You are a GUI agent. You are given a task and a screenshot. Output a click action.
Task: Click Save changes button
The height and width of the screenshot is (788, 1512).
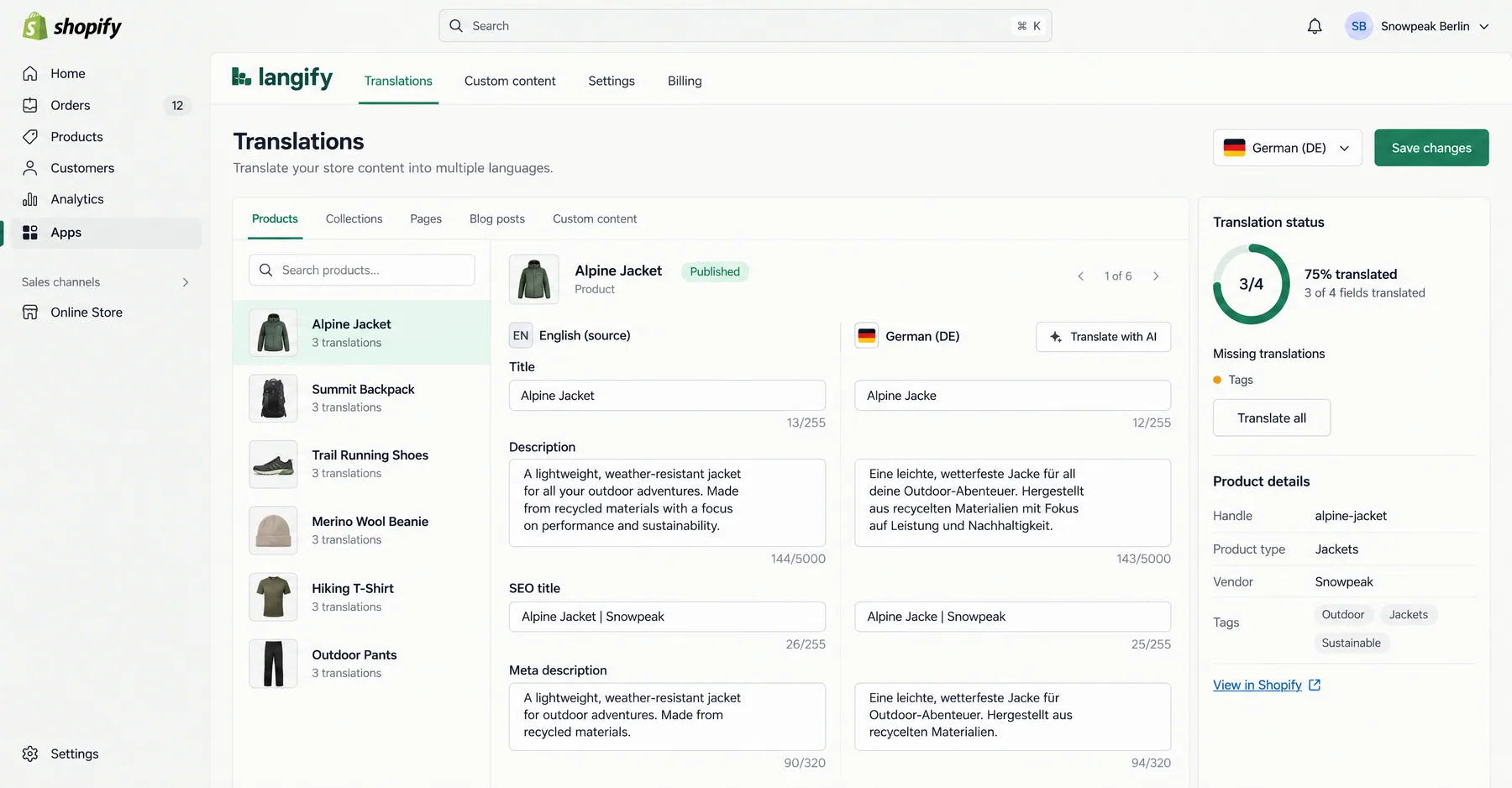pyautogui.click(x=1431, y=148)
